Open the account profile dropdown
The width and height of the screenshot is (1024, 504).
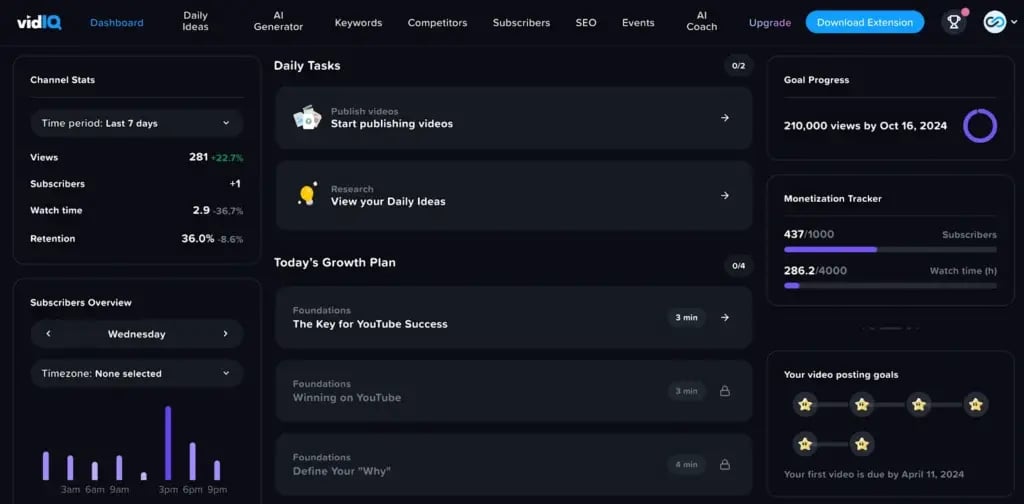click(x=999, y=22)
